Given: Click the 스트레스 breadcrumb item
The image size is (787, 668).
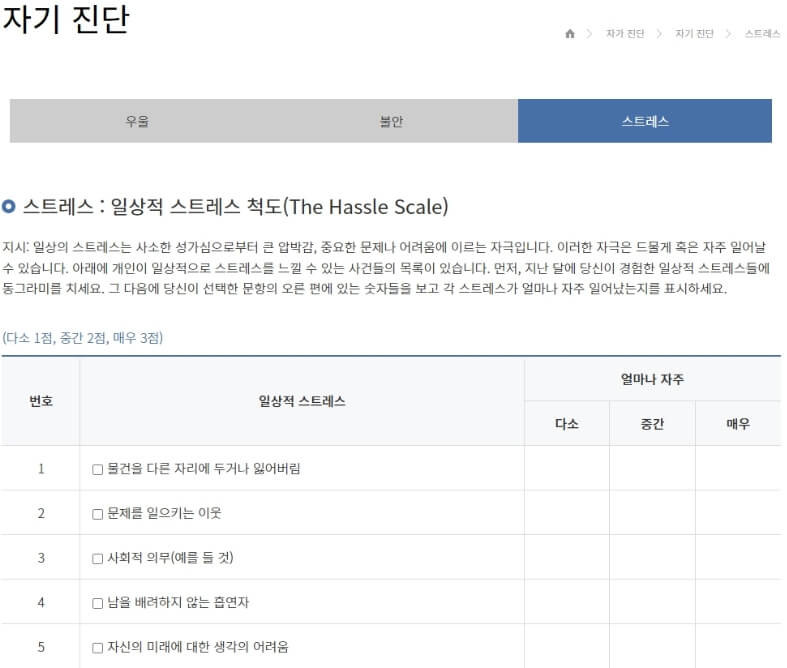Looking at the screenshot, I should (x=762, y=34).
